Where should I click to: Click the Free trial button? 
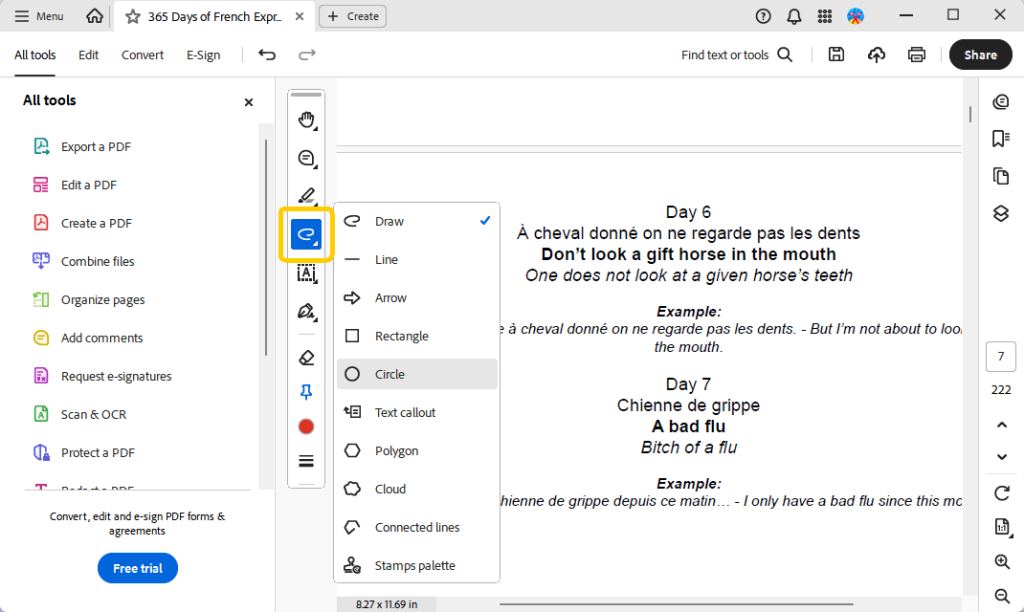point(138,568)
